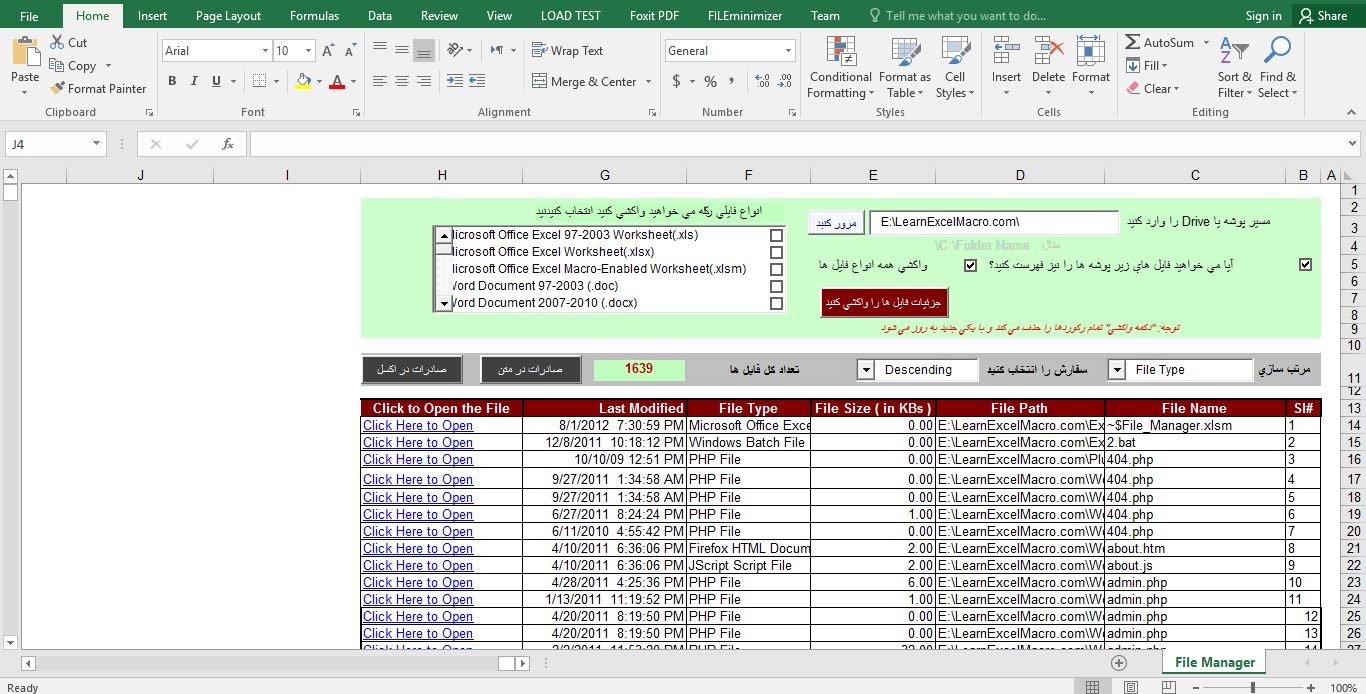Click the AutoSum sigma icon
This screenshot has height=694, width=1366.
click(x=1133, y=43)
